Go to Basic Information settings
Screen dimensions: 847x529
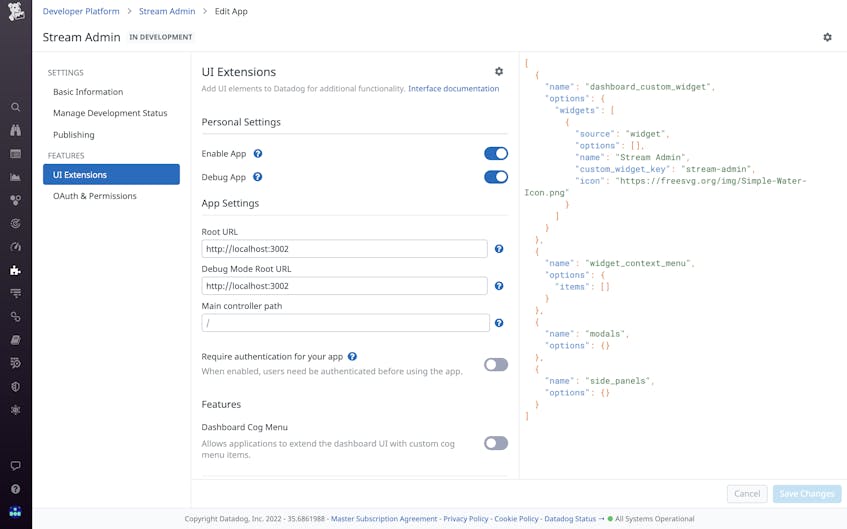pyautogui.click(x=88, y=92)
